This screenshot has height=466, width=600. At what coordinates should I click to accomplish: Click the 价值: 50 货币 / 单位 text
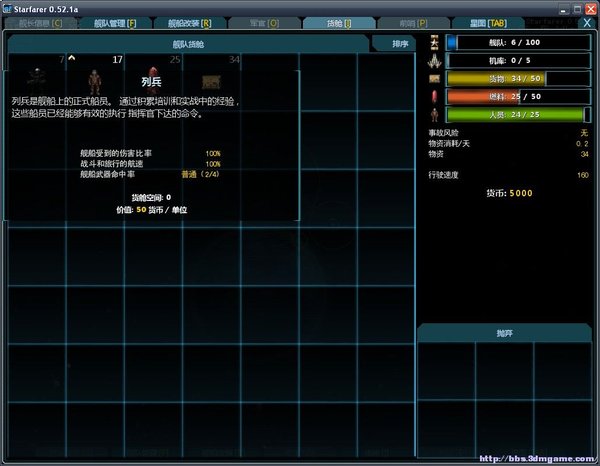152,210
